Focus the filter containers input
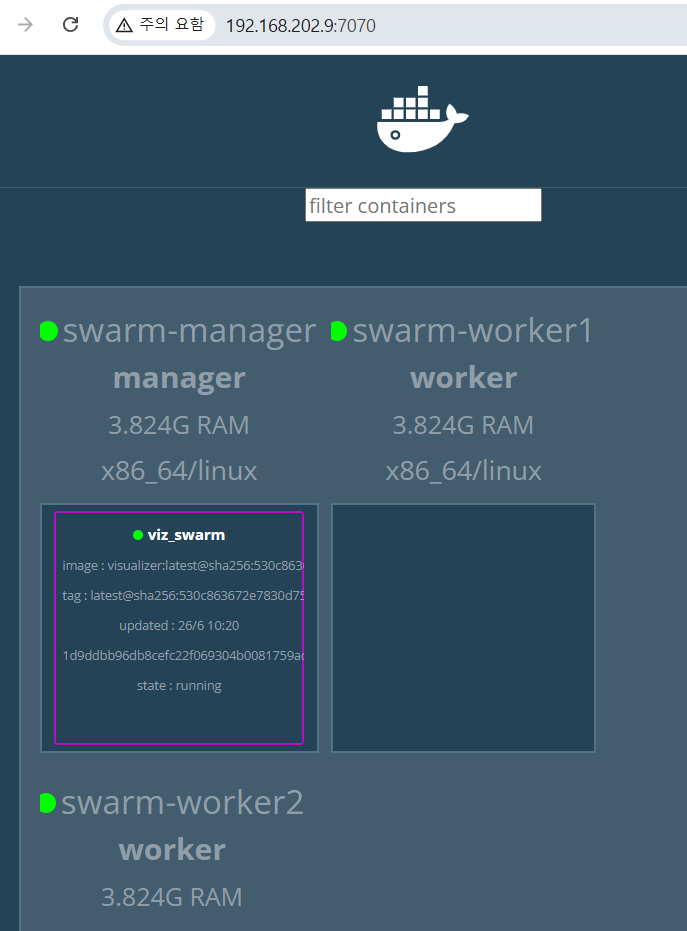Image resolution: width=687 pixels, height=931 pixels. point(423,205)
